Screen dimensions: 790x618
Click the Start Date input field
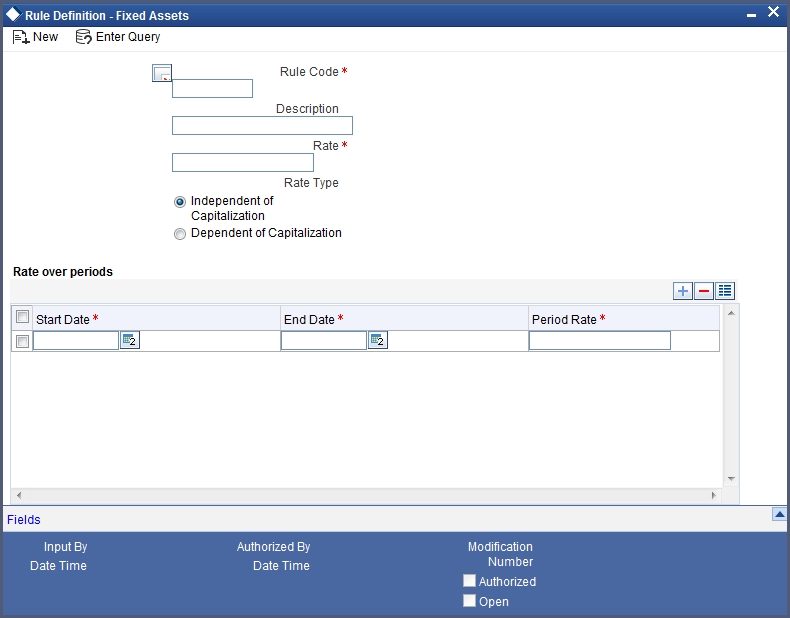coord(76,340)
